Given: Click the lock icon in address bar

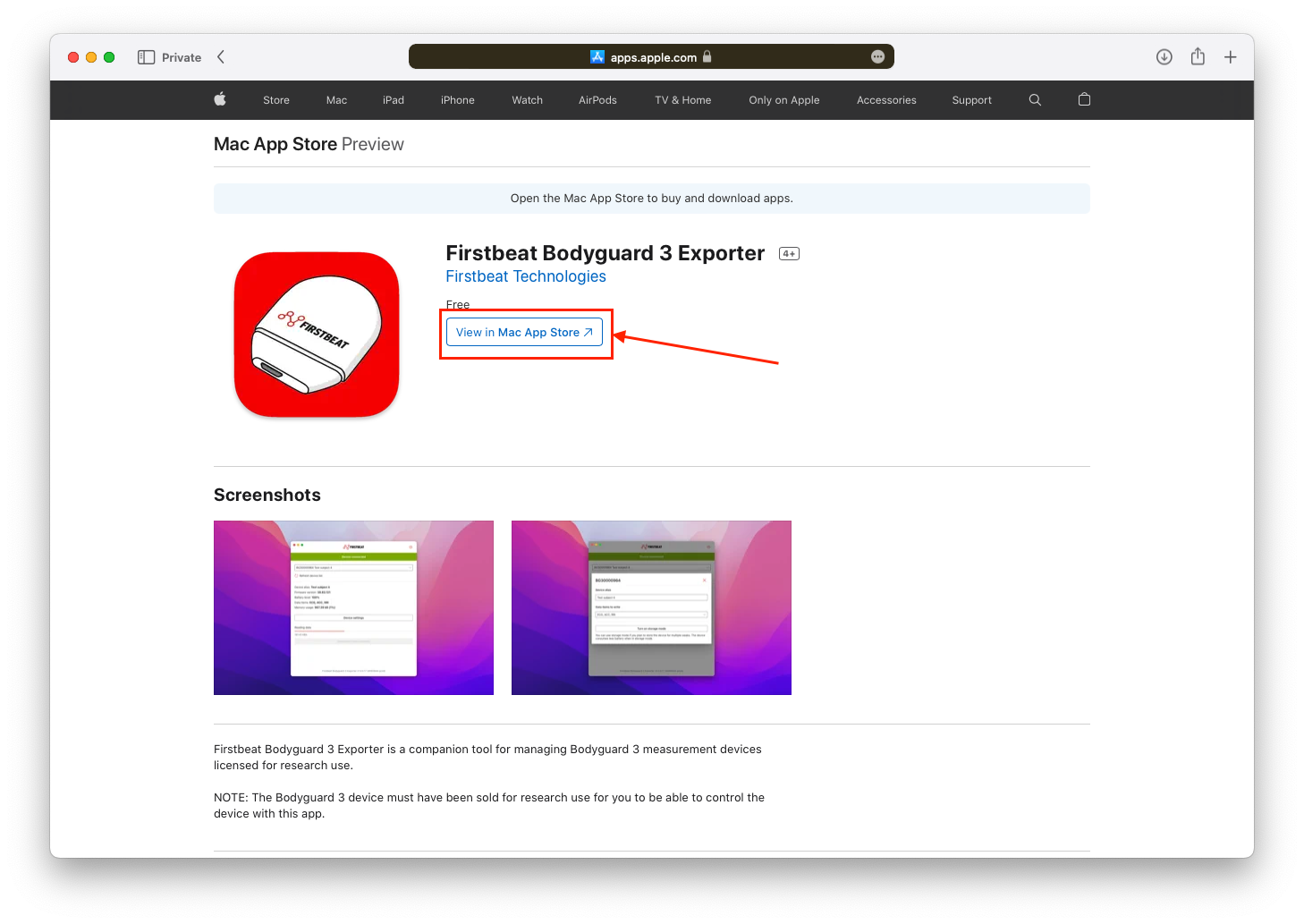Looking at the screenshot, I should click(707, 56).
